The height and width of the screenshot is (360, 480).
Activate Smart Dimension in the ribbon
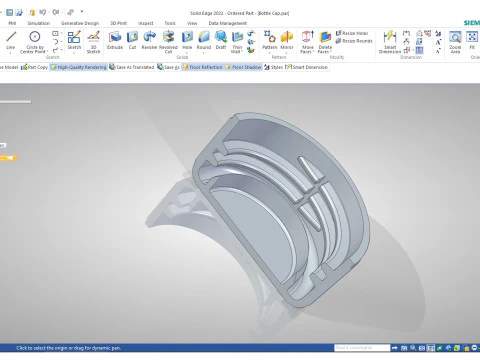pyautogui.click(x=390, y=42)
